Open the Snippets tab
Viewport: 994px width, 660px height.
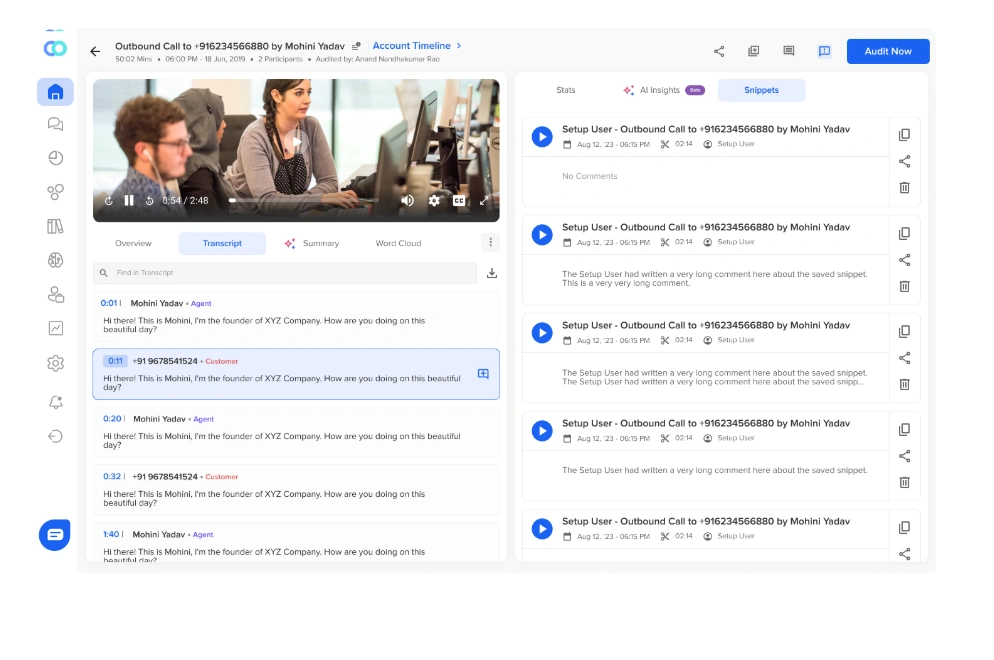pyautogui.click(x=761, y=90)
